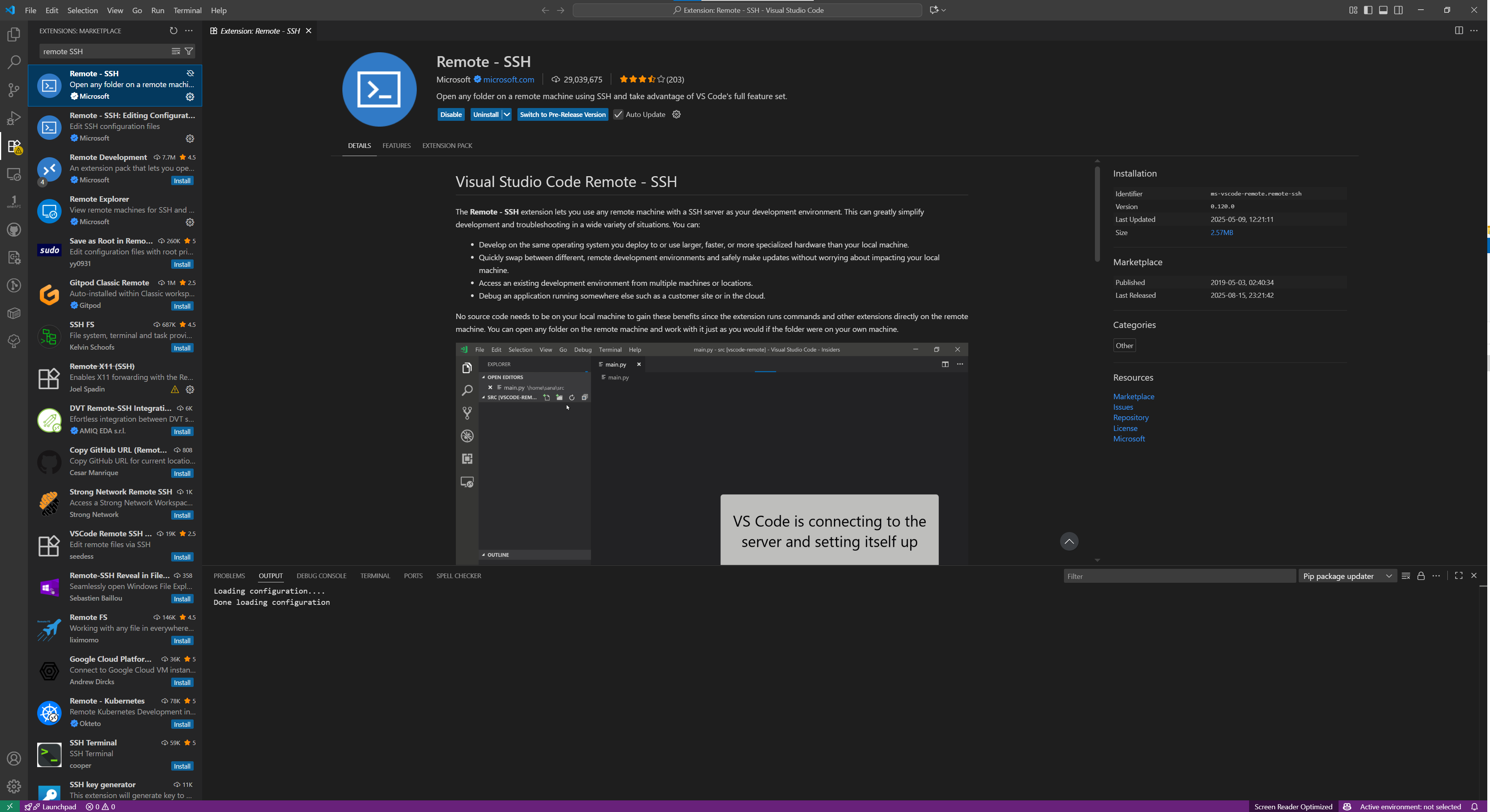This screenshot has width=1490, height=812.
Task: Open Manage settings gear at bottom left
Action: 13,786
